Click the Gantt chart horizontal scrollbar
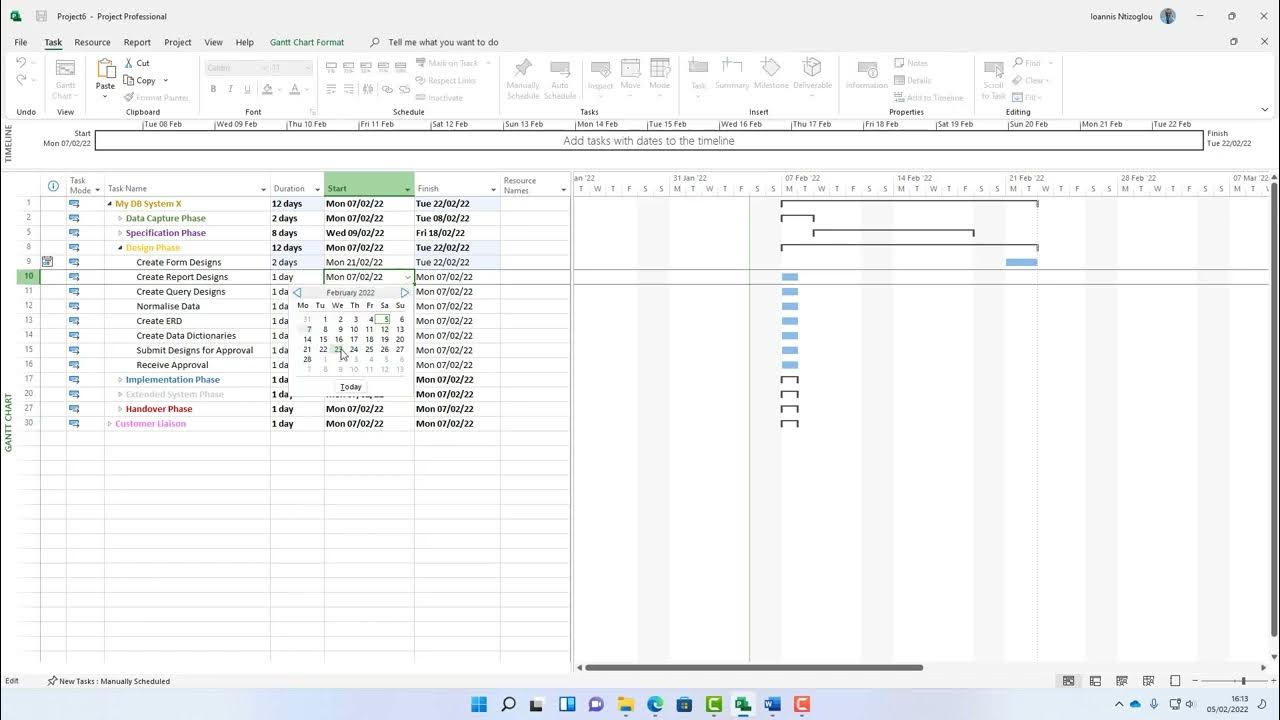 (x=754, y=667)
